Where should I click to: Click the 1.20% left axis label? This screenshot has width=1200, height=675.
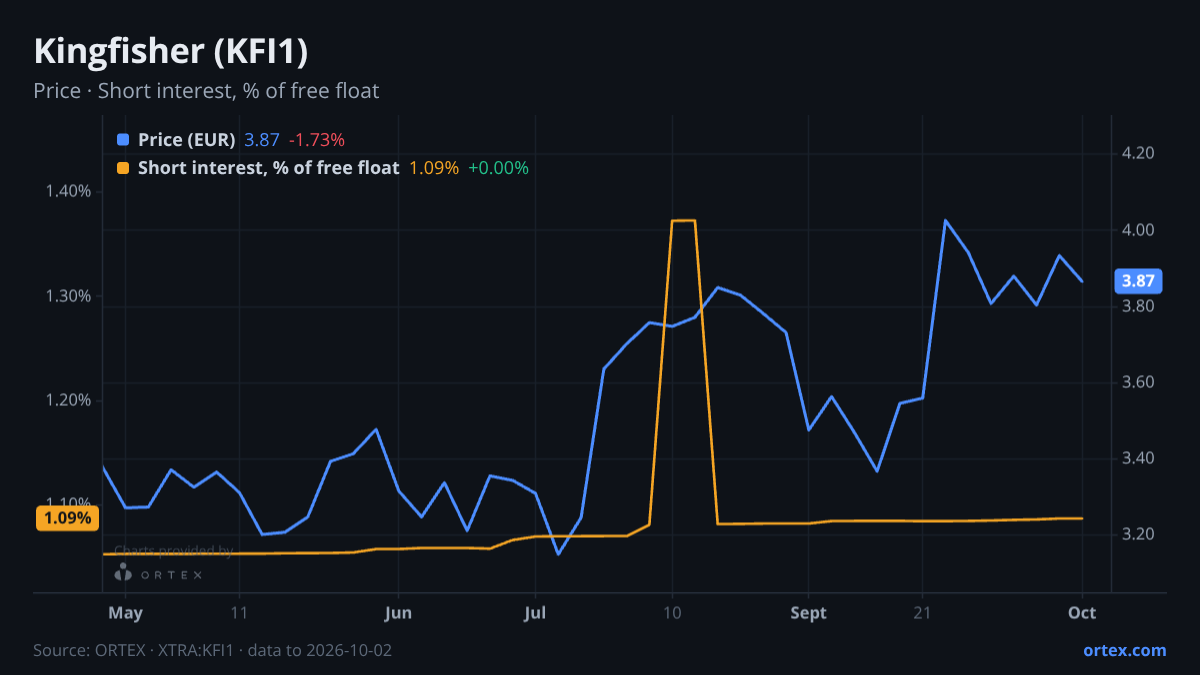point(68,400)
